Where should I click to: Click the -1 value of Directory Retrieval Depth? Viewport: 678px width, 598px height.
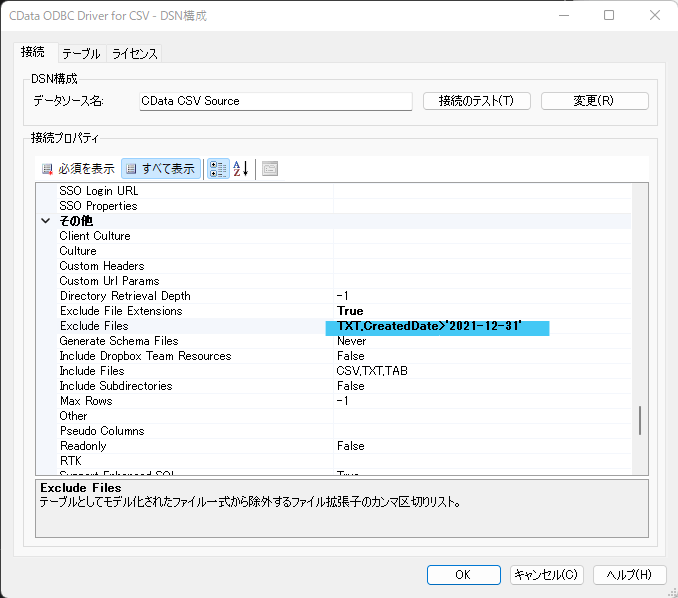coord(342,296)
